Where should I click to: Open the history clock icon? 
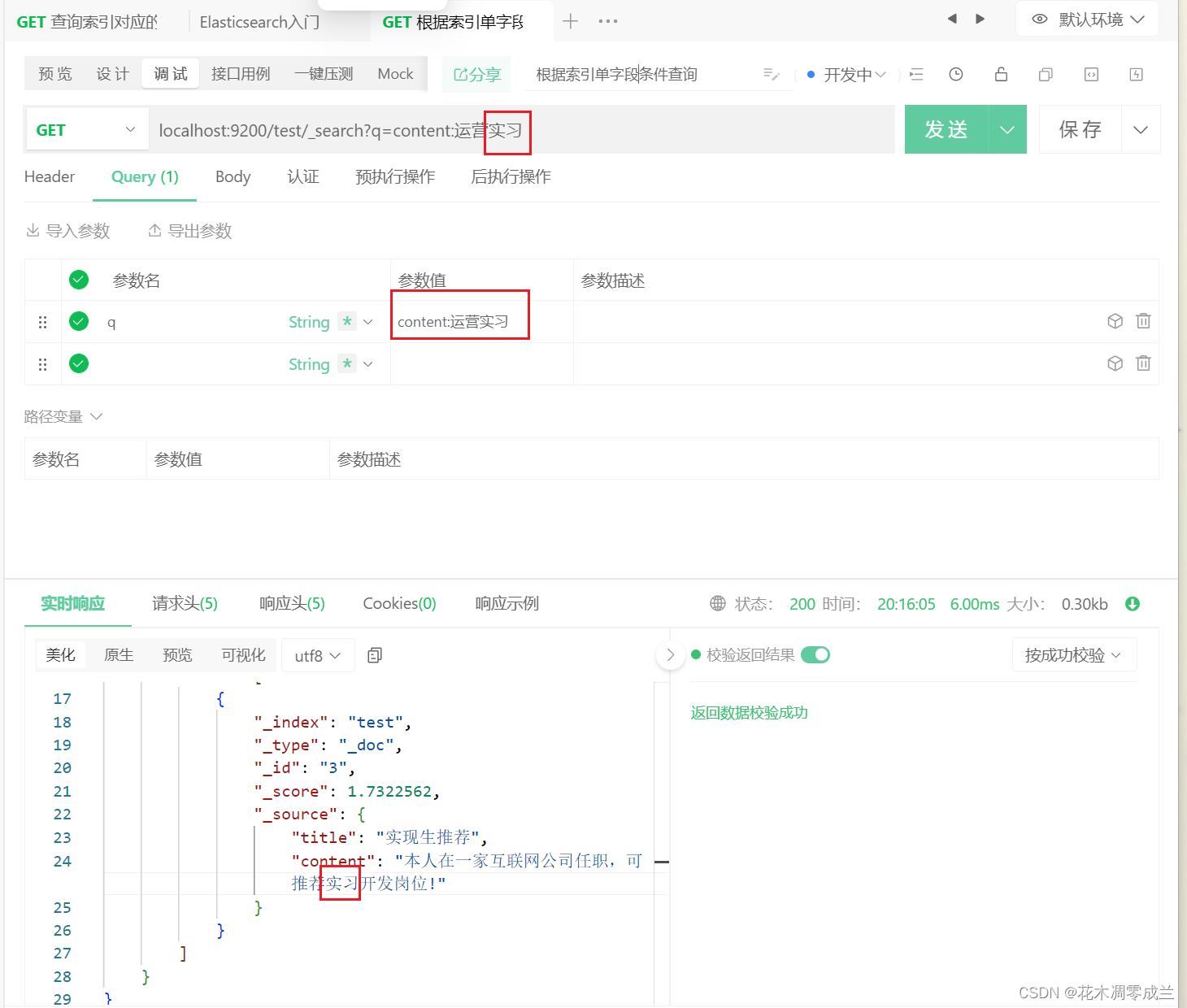(x=956, y=75)
